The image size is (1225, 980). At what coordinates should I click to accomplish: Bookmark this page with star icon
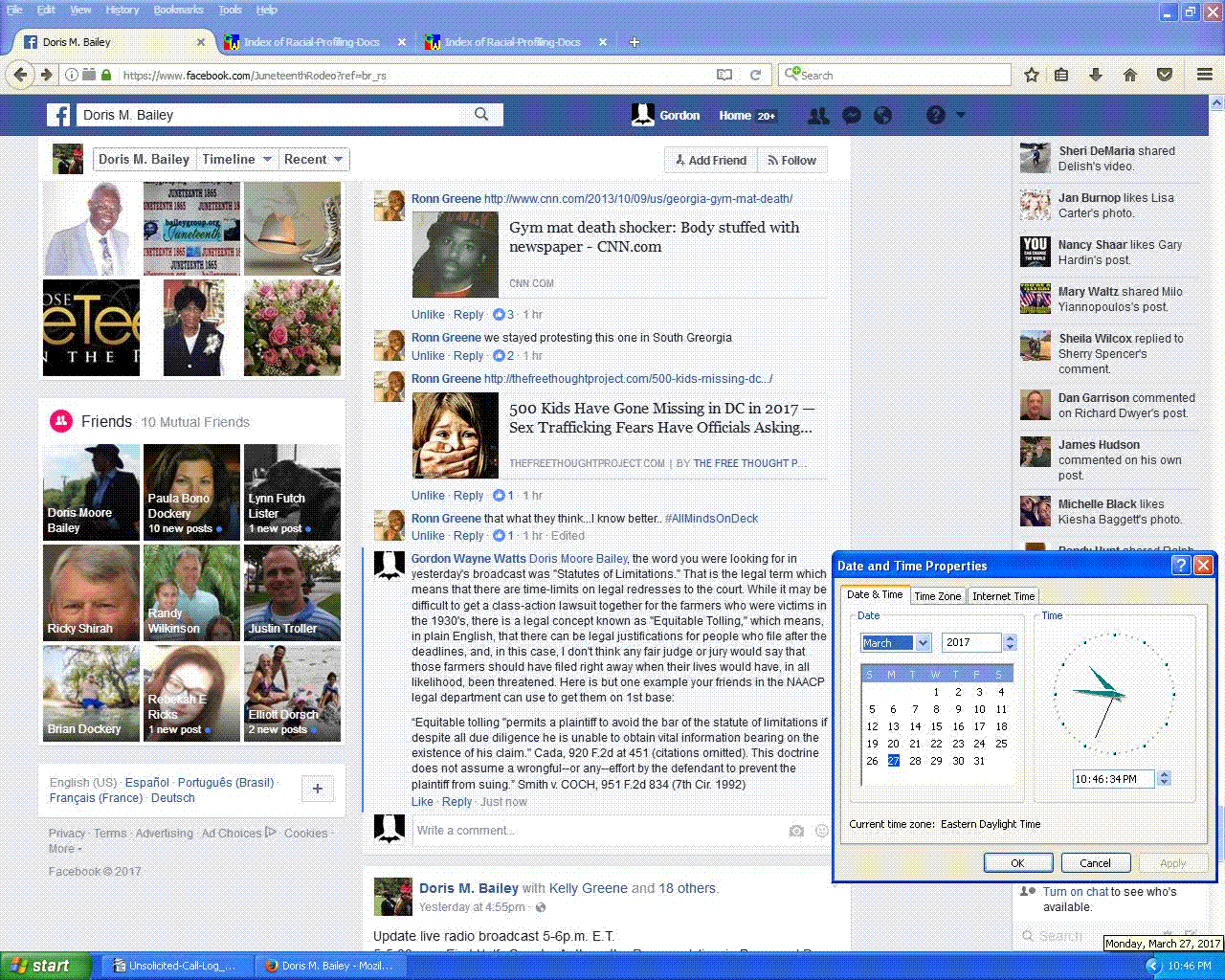(x=1032, y=75)
